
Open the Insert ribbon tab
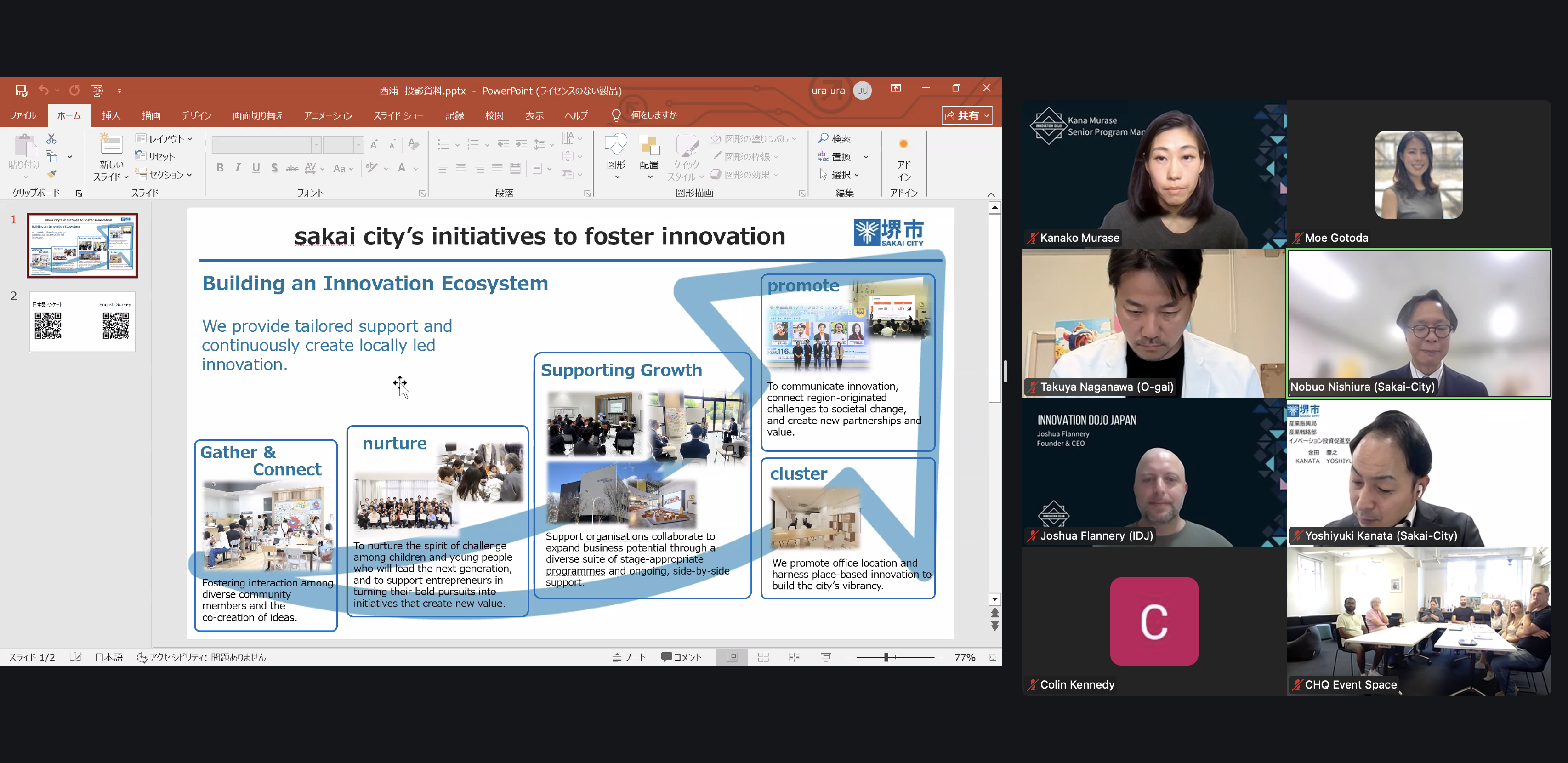[111, 116]
